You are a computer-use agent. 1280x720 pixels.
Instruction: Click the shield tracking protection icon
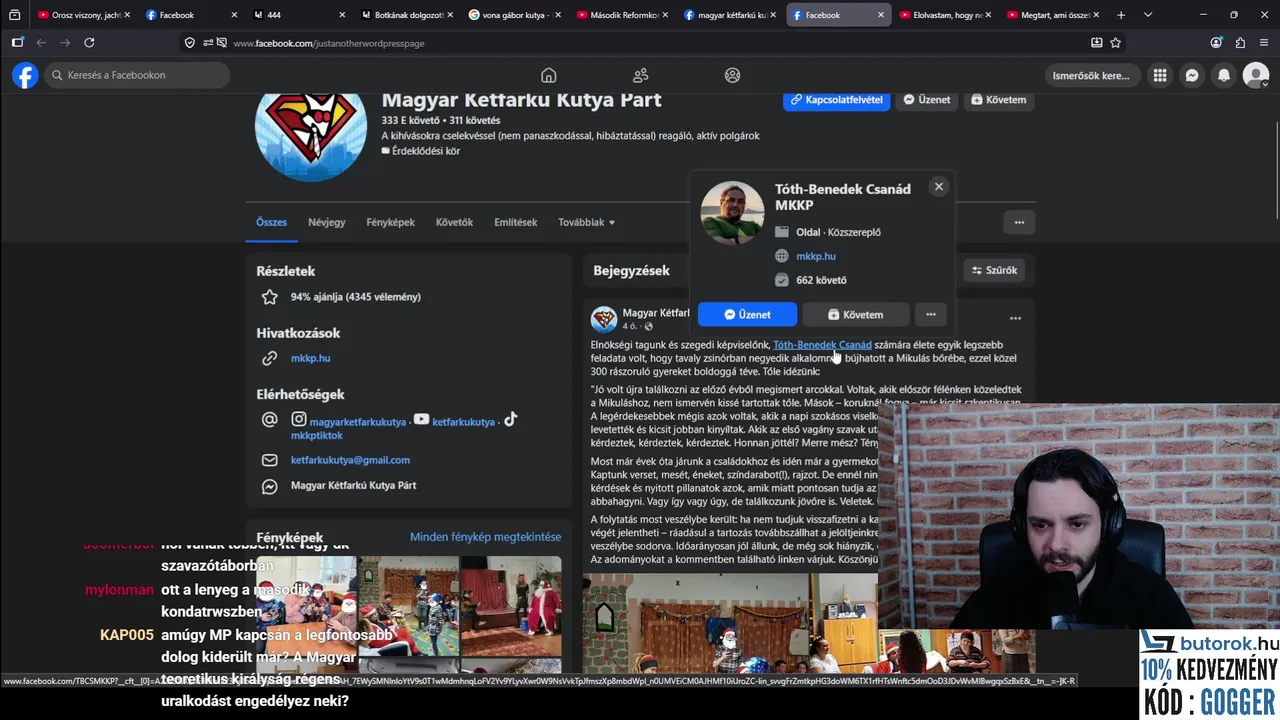point(190,43)
